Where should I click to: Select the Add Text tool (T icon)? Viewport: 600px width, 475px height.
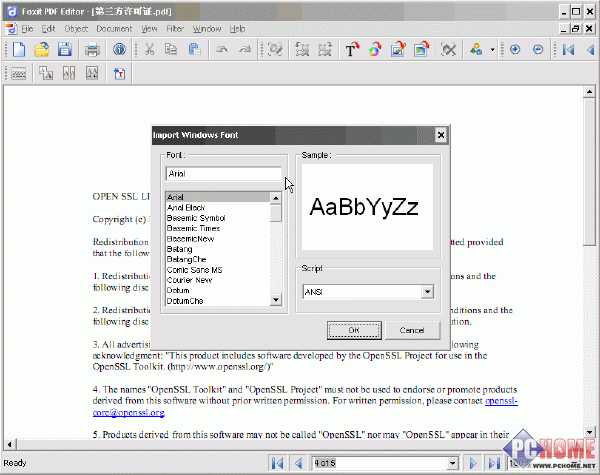352,50
